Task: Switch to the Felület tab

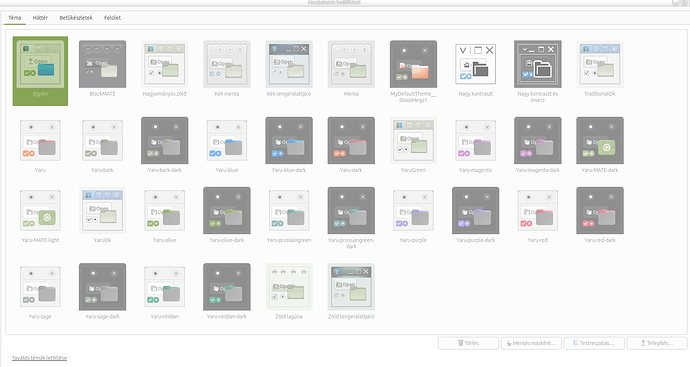Action: (x=113, y=18)
